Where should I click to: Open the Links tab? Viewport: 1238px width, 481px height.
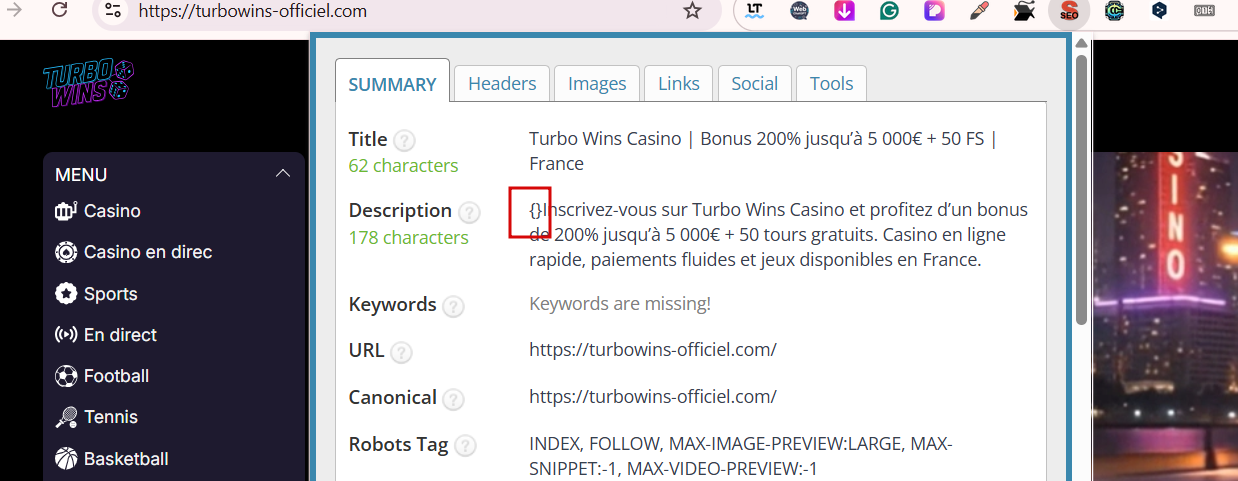(x=679, y=84)
